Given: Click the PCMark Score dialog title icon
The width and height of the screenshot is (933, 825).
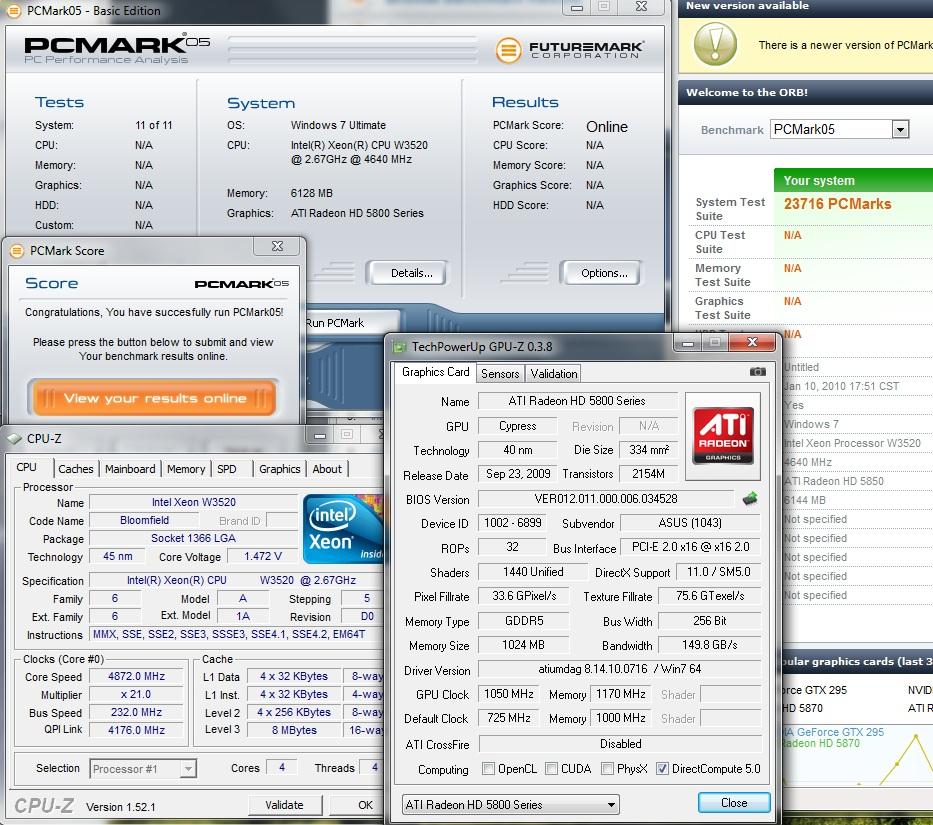Looking at the screenshot, I should click(17, 251).
